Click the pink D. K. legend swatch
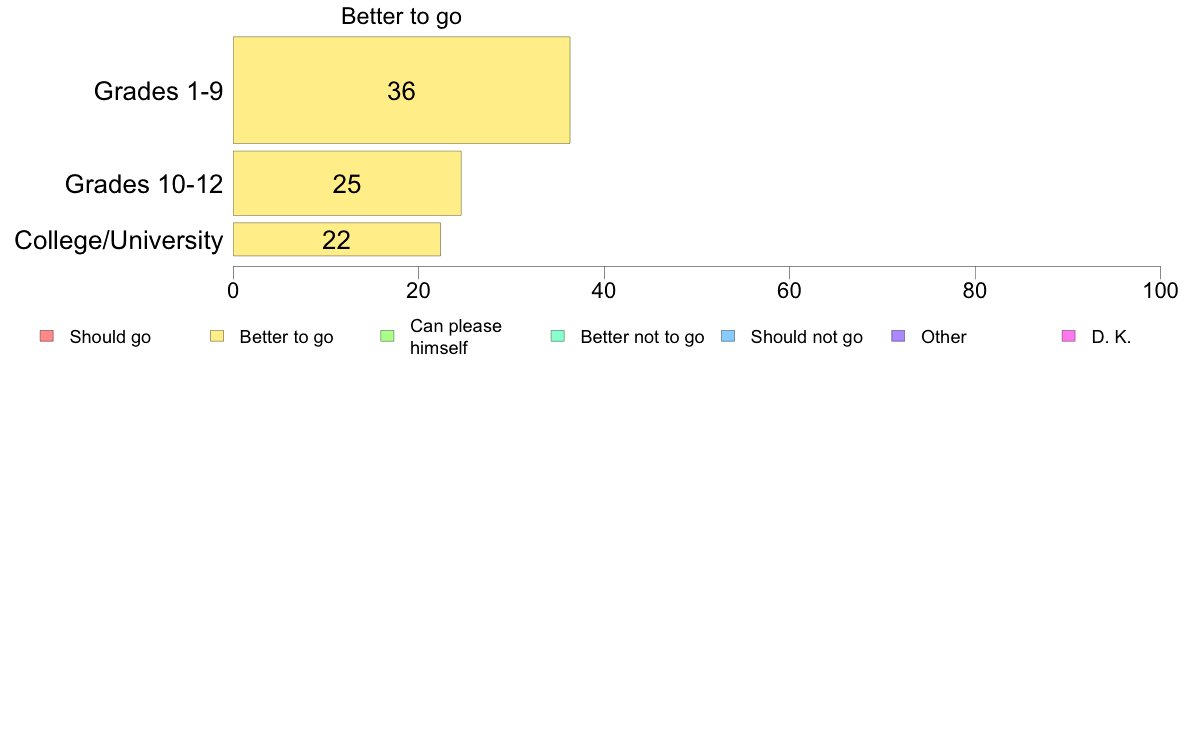1188x736 pixels. pos(1069,337)
